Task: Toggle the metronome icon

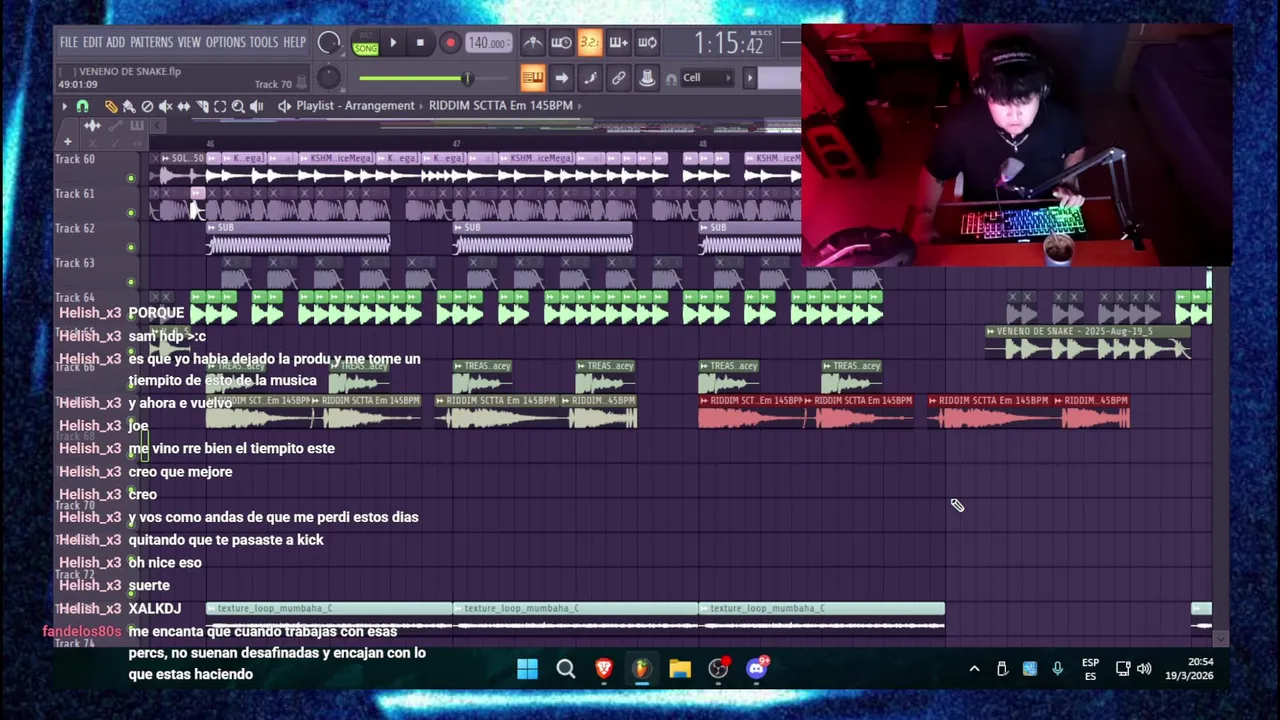Action: pyautogui.click(x=533, y=42)
